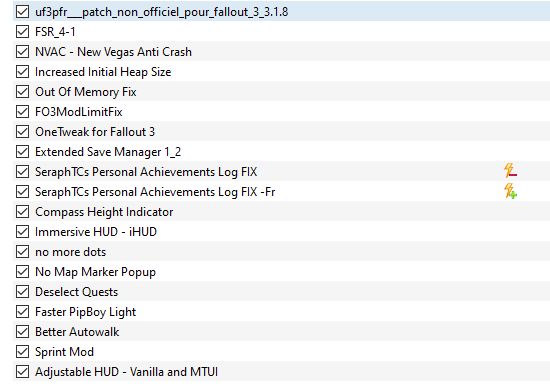Disable the Out Of Memory Fix checkbox
The image size is (550, 386).
coord(22,91)
